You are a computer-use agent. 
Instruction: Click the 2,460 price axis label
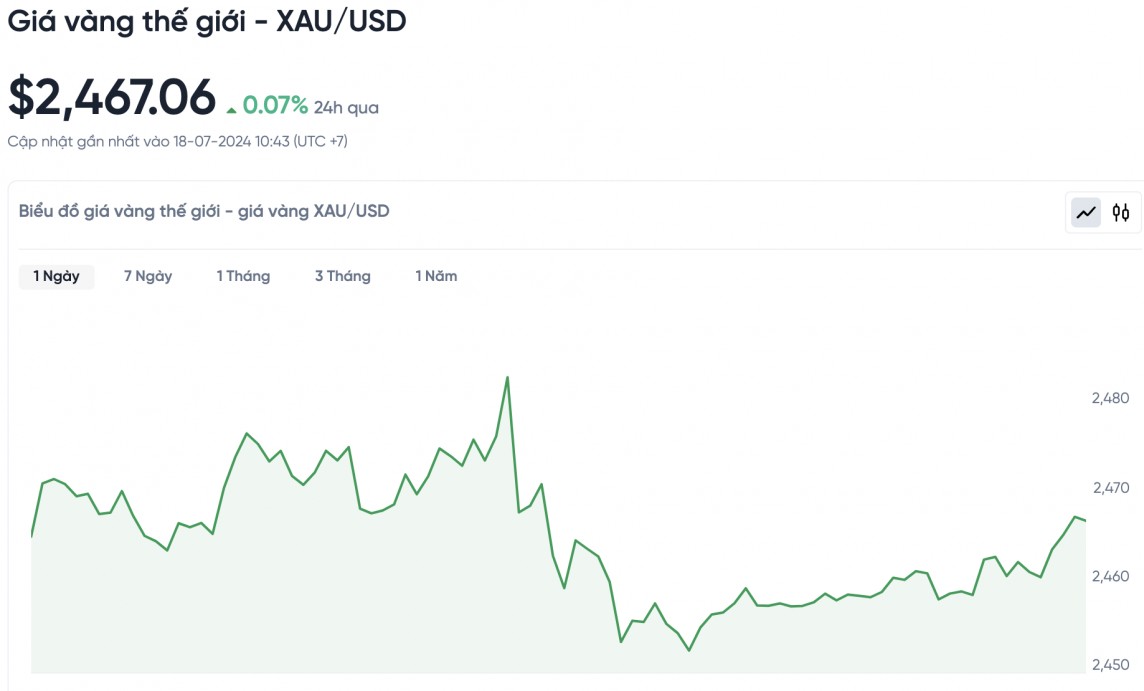pyautogui.click(x=1110, y=577)
